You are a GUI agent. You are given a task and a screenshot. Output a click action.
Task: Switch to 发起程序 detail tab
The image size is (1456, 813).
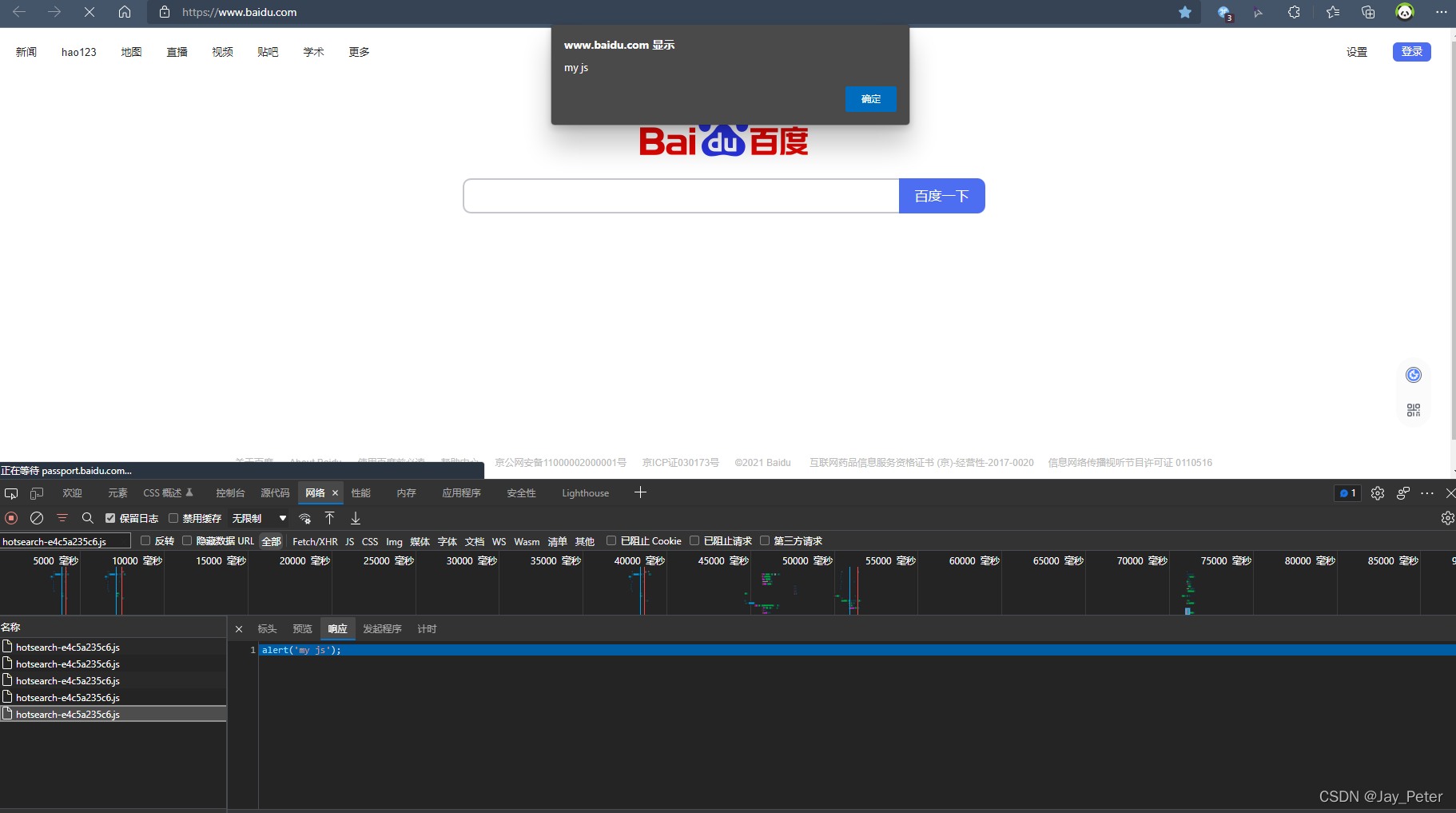tap(382, 629)
